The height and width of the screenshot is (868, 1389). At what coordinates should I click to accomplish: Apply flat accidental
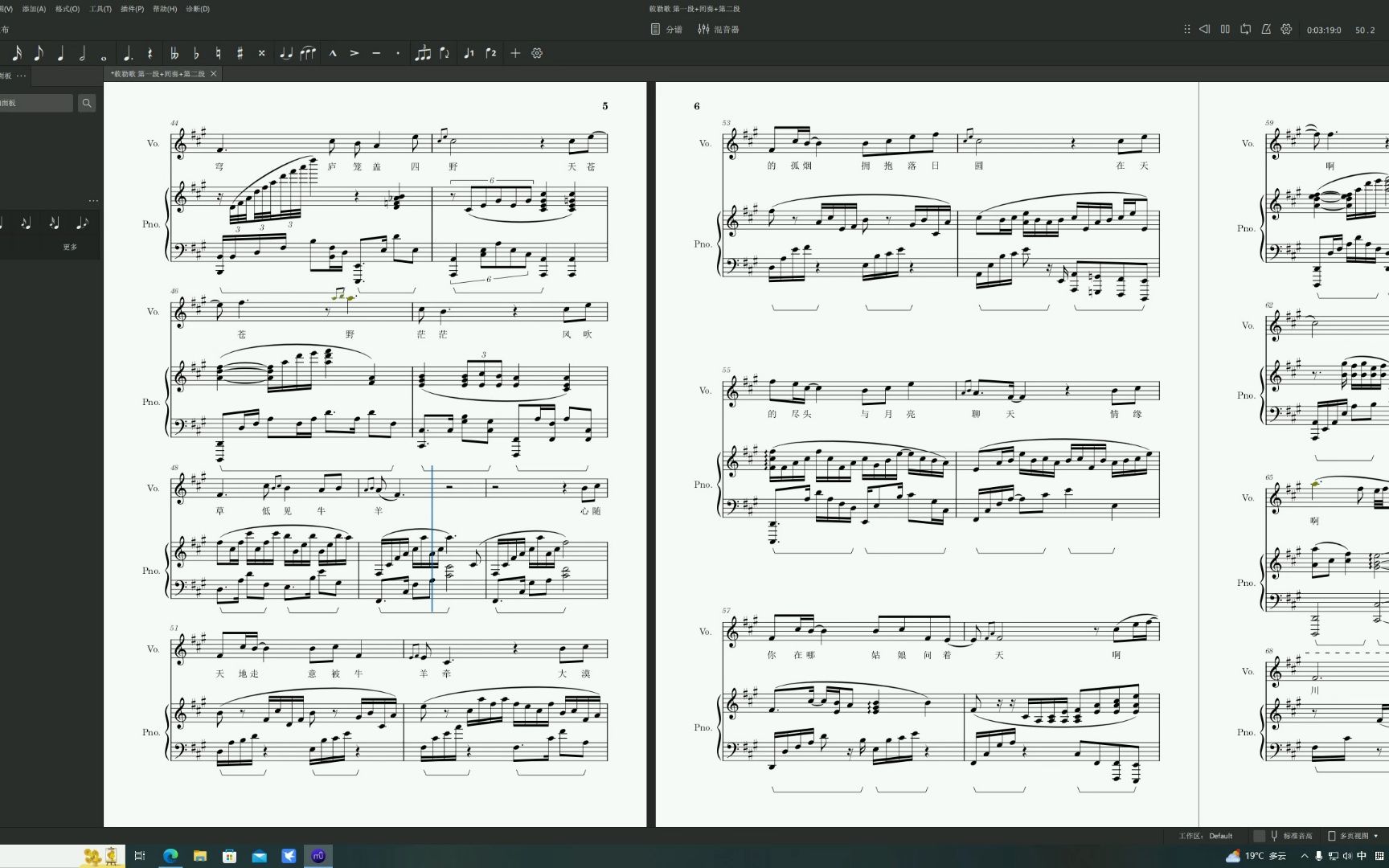(196, 53)
